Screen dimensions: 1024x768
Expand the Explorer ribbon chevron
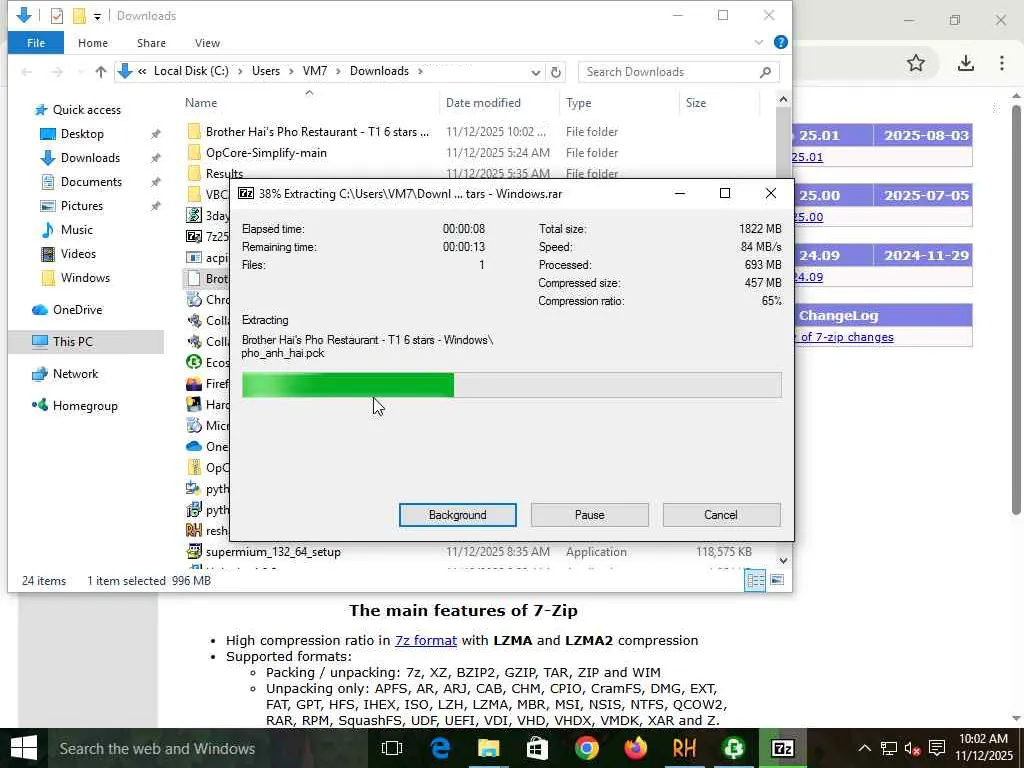758,42
